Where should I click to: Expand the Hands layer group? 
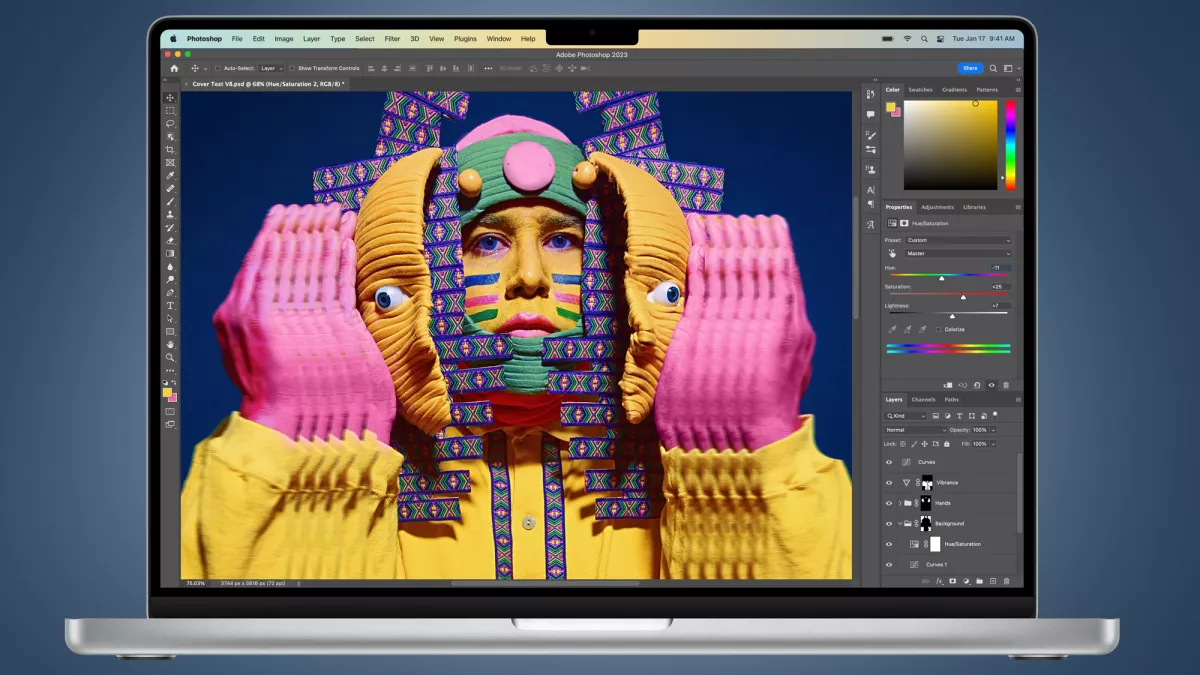coord(900,503)
